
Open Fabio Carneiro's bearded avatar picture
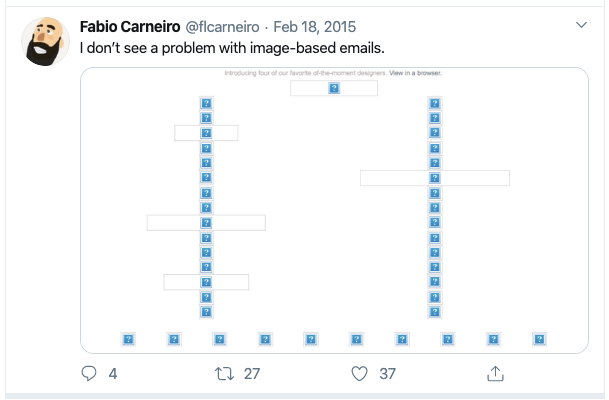[45, 41]
